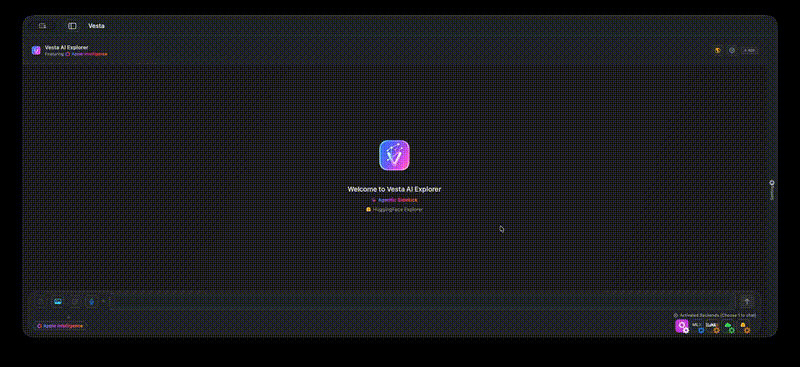Focus the chat message input field
This screenshot has height=367, width=800.
[x=422, y=302]
